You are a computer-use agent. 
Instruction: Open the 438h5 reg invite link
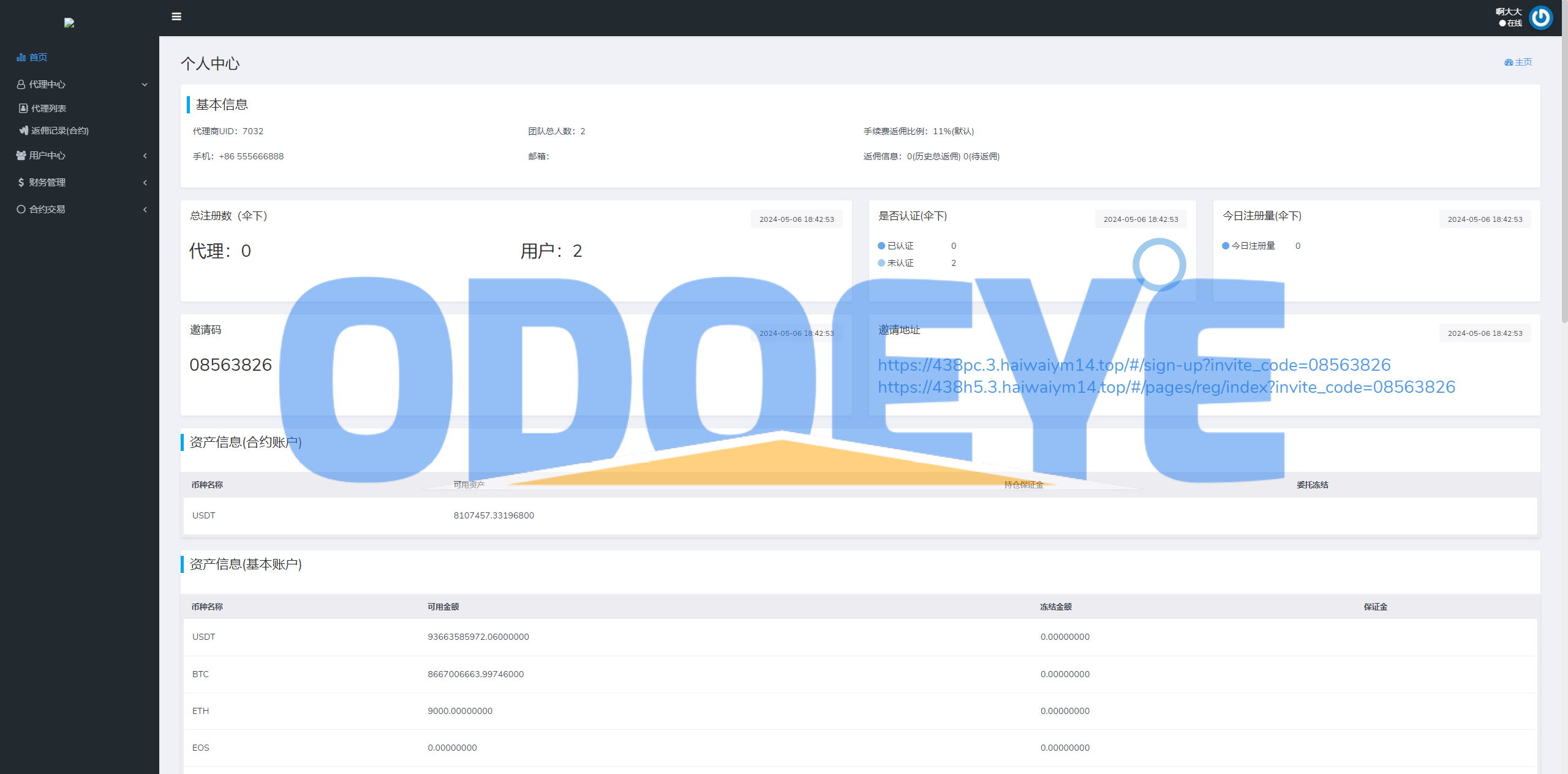click(1167, 387)
